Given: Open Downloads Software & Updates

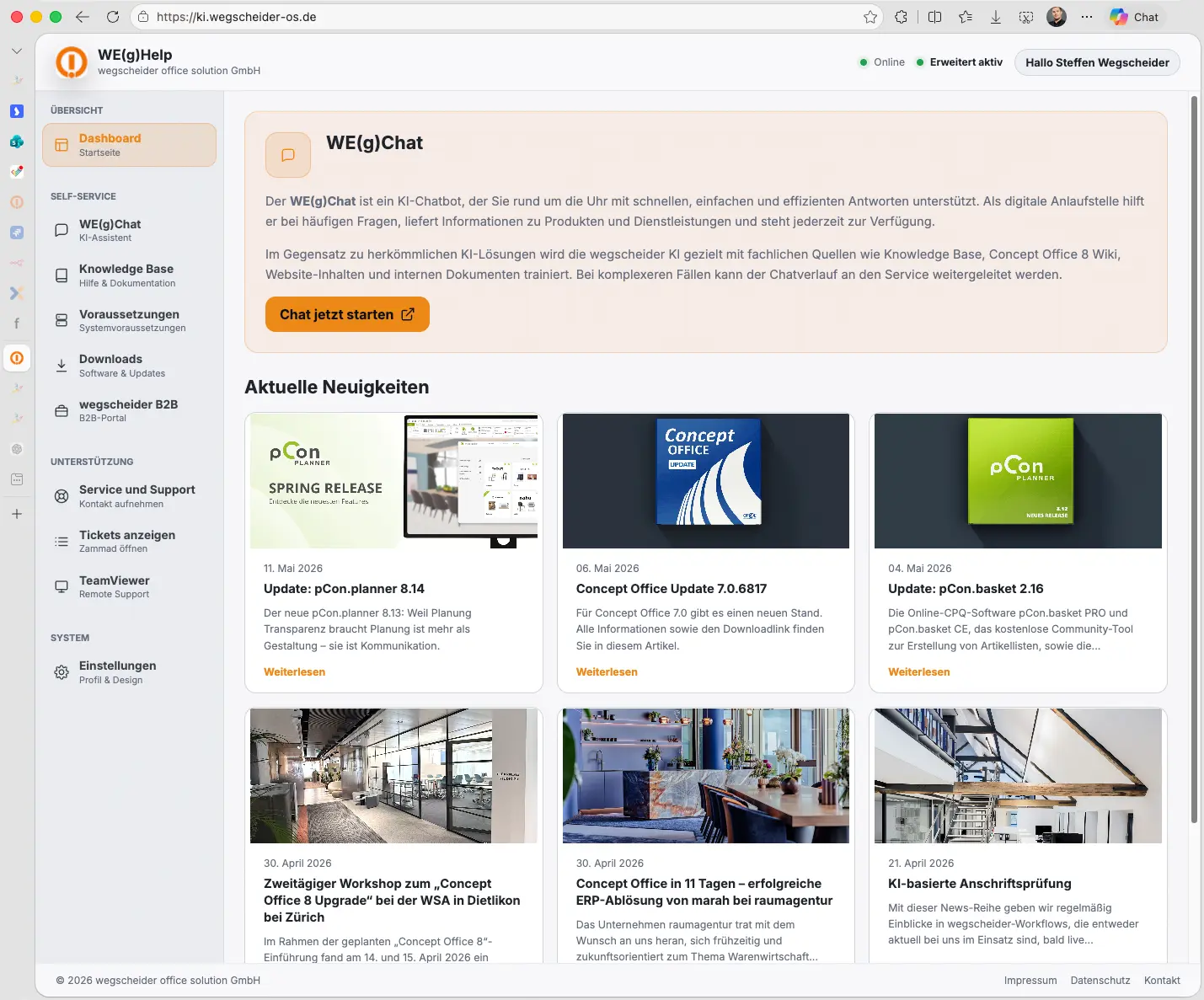Looking at the screenshot, I should pos(129,366).
